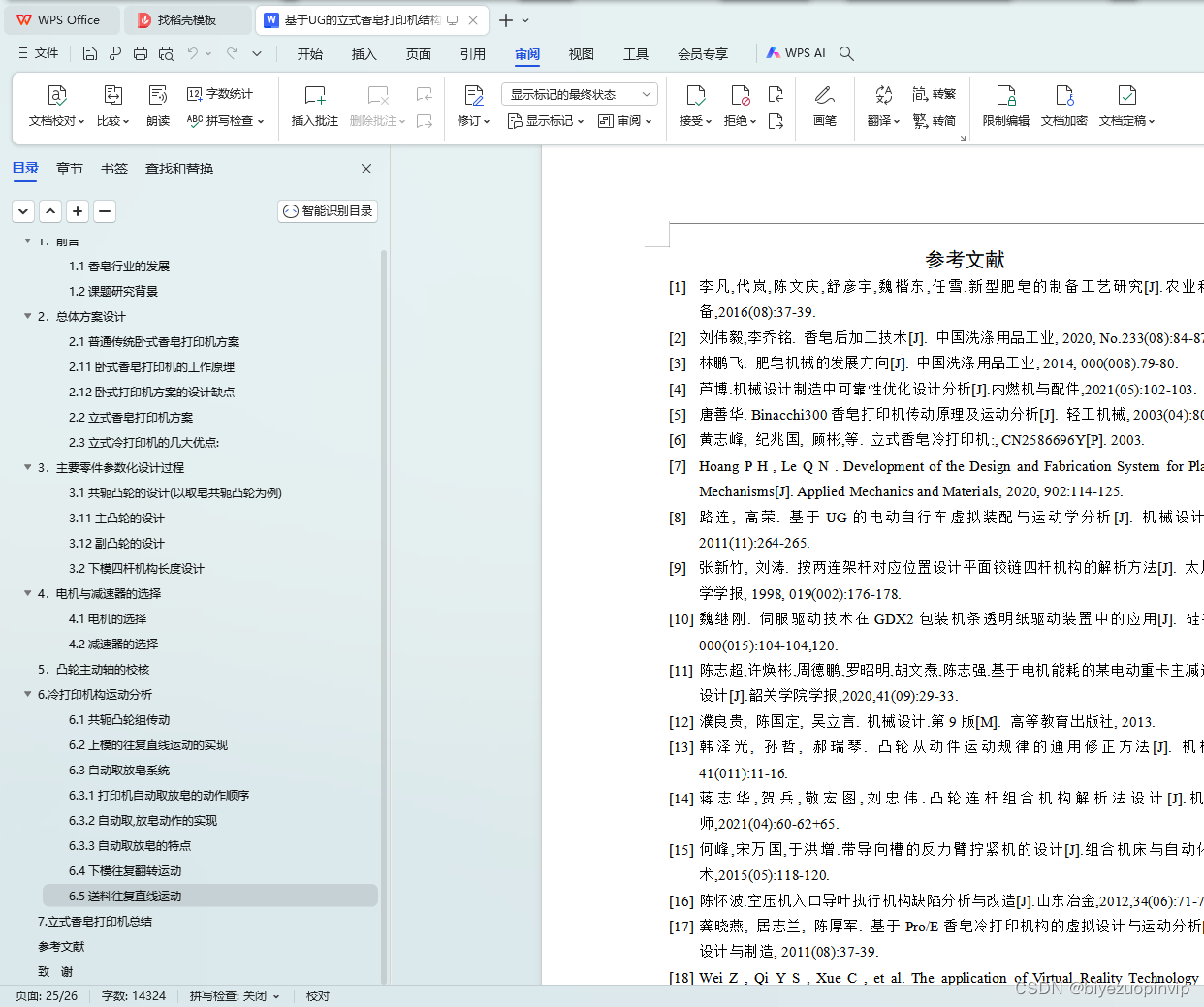Viewport: 1204px width, 1007px height.
Task: Click the navigation pane vertical scrollbar
Action: pyautogui.click(x=384, y=616)
